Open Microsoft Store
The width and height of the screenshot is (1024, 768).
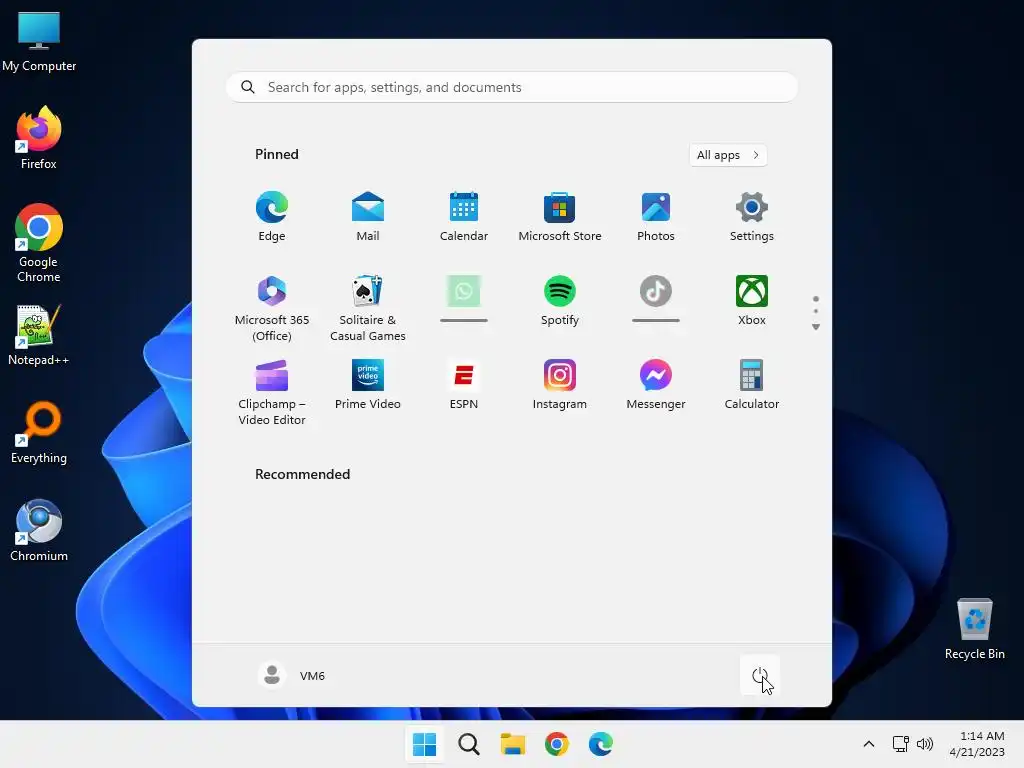point(560,217)
